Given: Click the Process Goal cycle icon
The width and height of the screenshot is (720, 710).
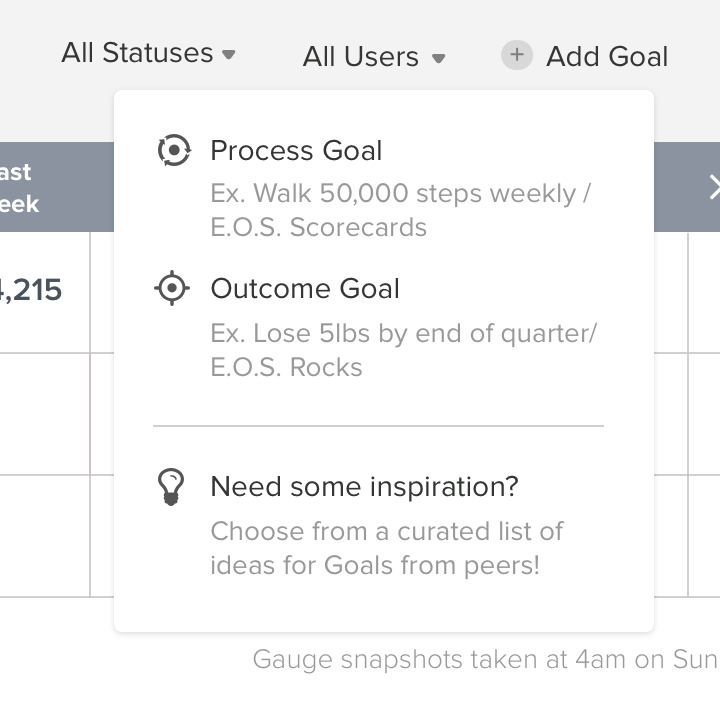Looking at the screenshot, I should pos(174,150).
